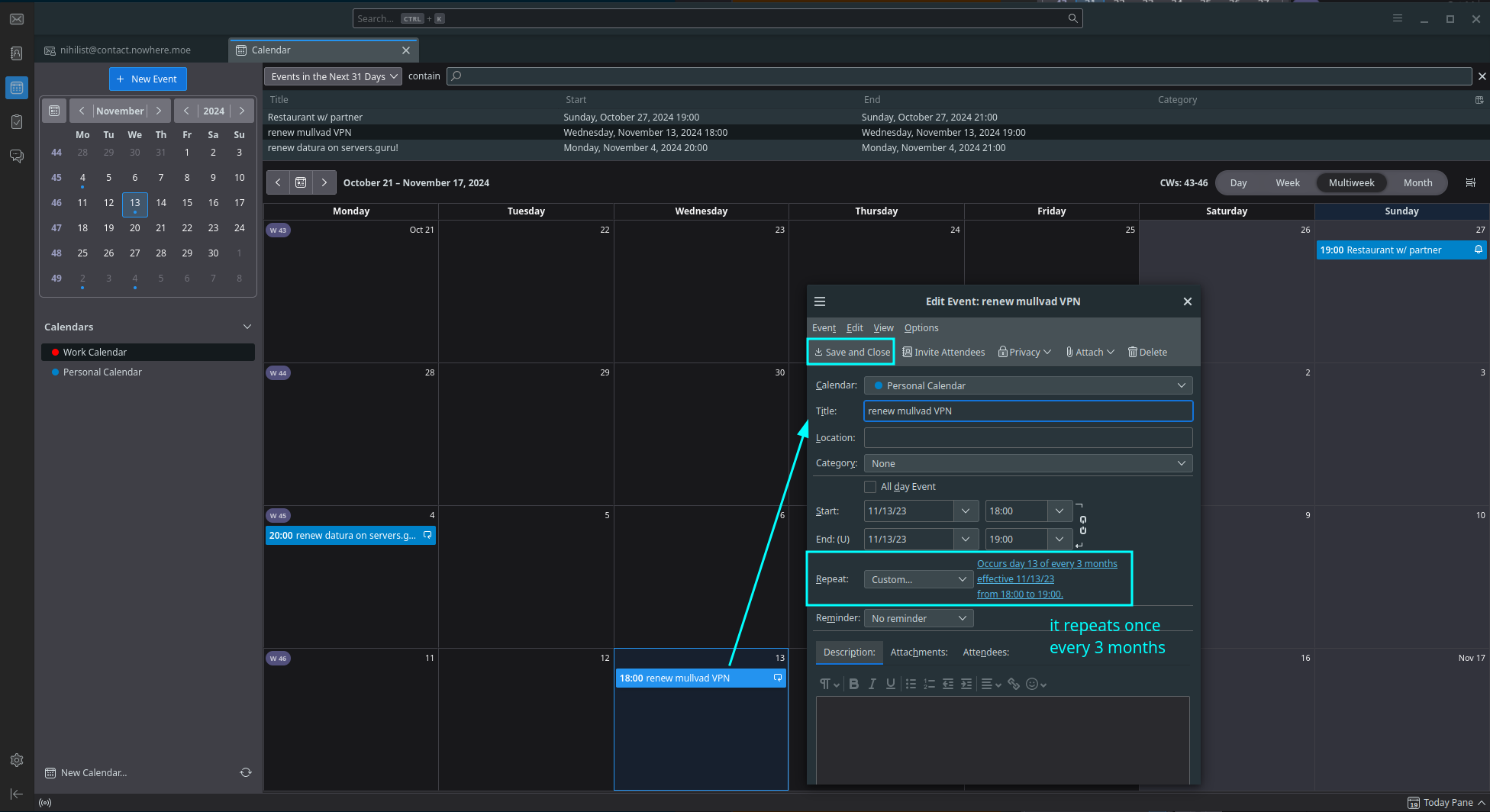1490x812 pixels.
Task: Go to today in mini calendar
Action: click(x=54, y=111)
